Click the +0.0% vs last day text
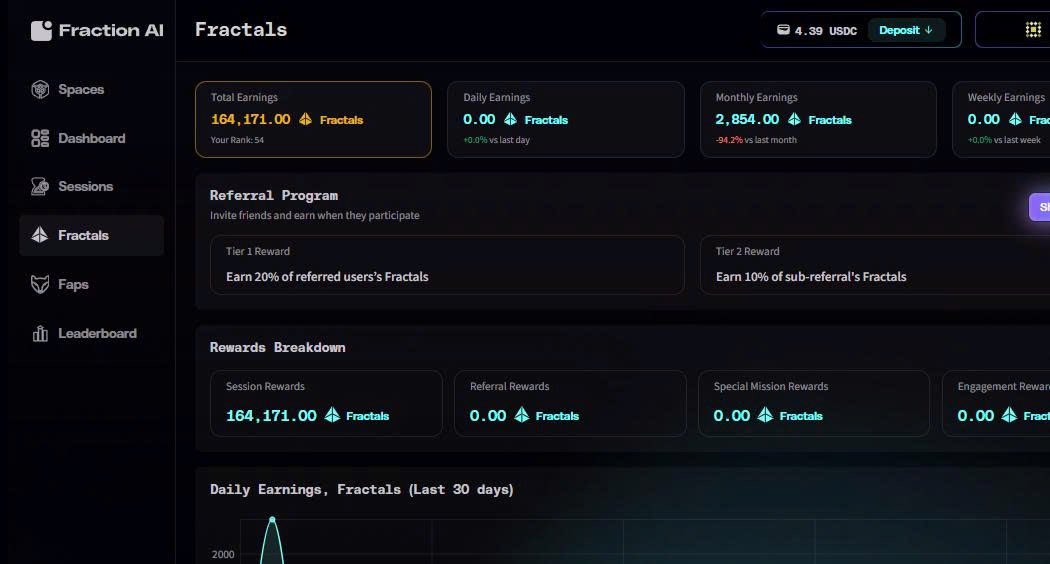This screenshot has width=1050, height=564. tap(496, 140)
